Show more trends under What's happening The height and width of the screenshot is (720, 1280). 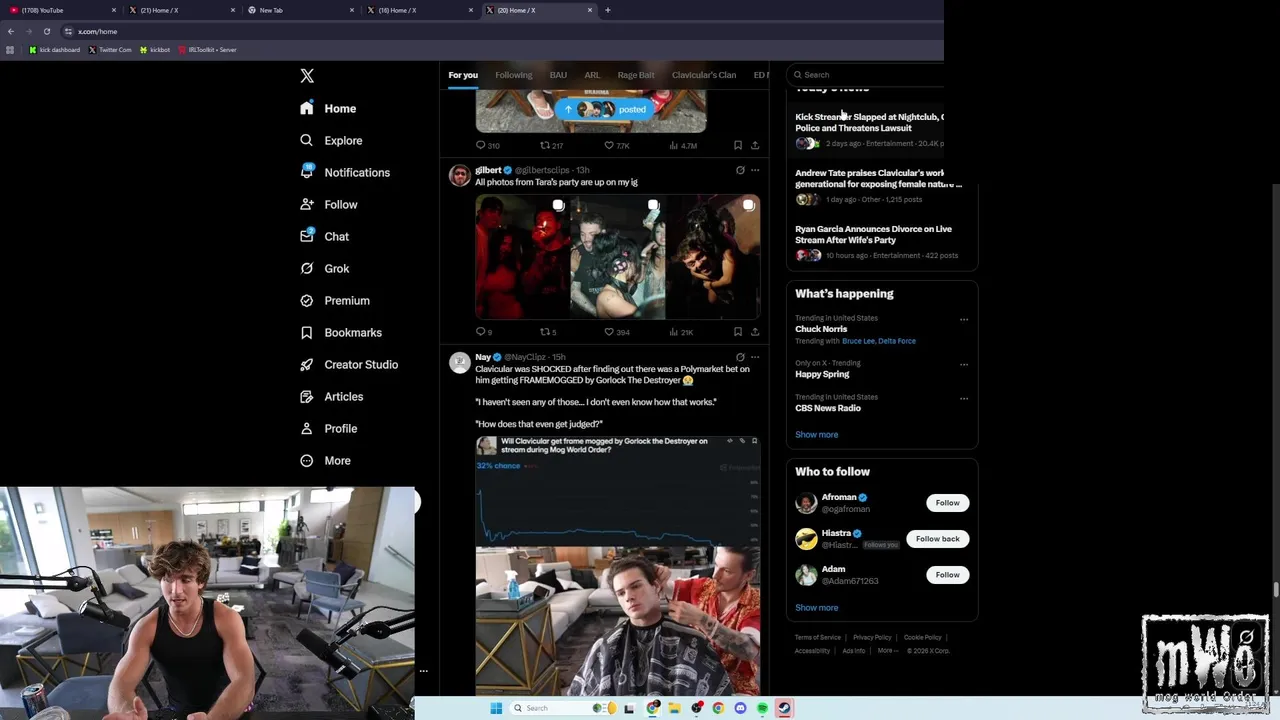pos(816,435)
